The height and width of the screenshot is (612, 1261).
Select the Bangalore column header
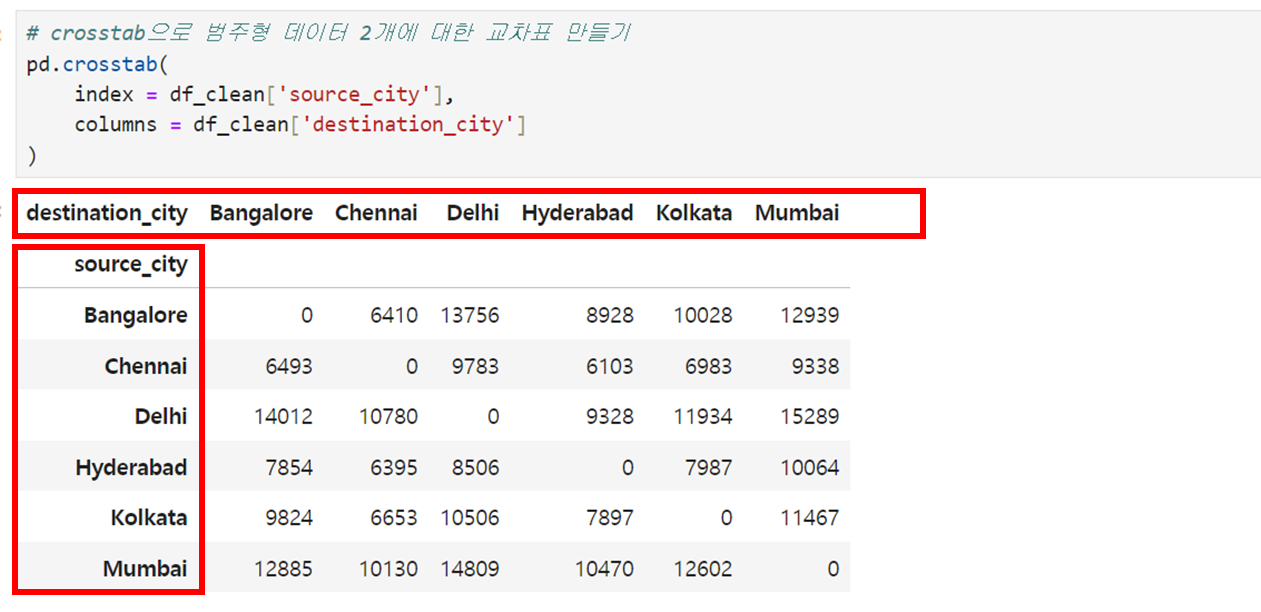[x=261, y=213]
